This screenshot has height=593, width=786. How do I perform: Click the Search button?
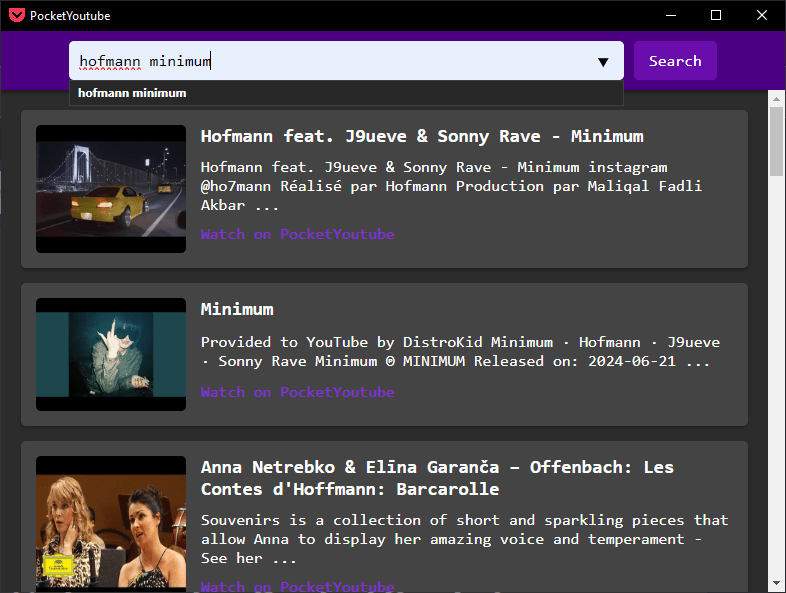coord(675,61)
